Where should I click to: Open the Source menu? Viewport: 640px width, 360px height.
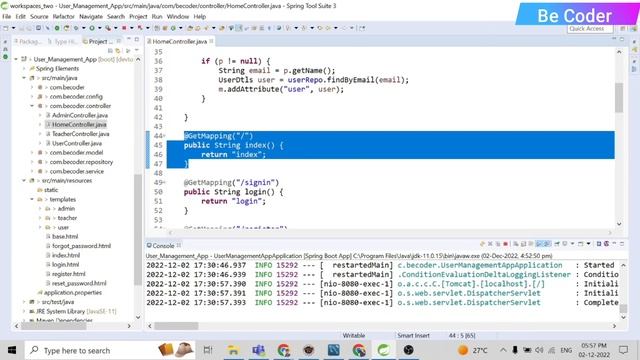[x=39, y=16]
